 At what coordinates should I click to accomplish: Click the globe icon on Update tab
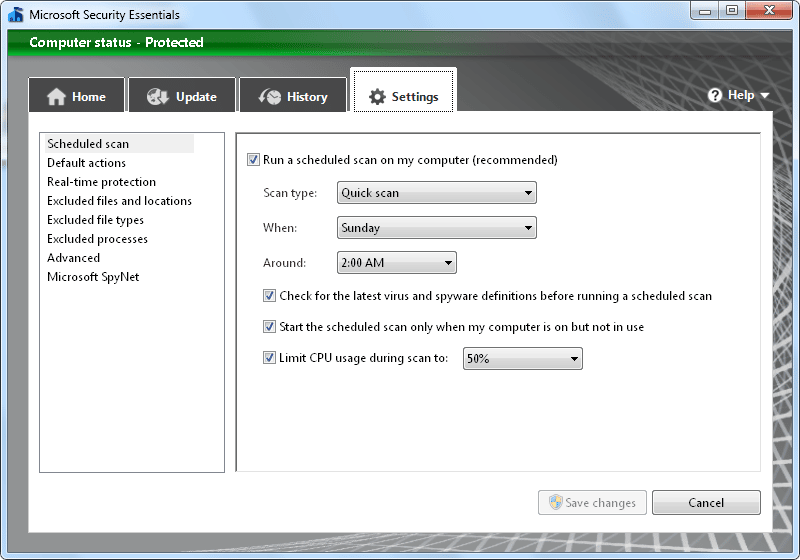[x=157, y=97]
